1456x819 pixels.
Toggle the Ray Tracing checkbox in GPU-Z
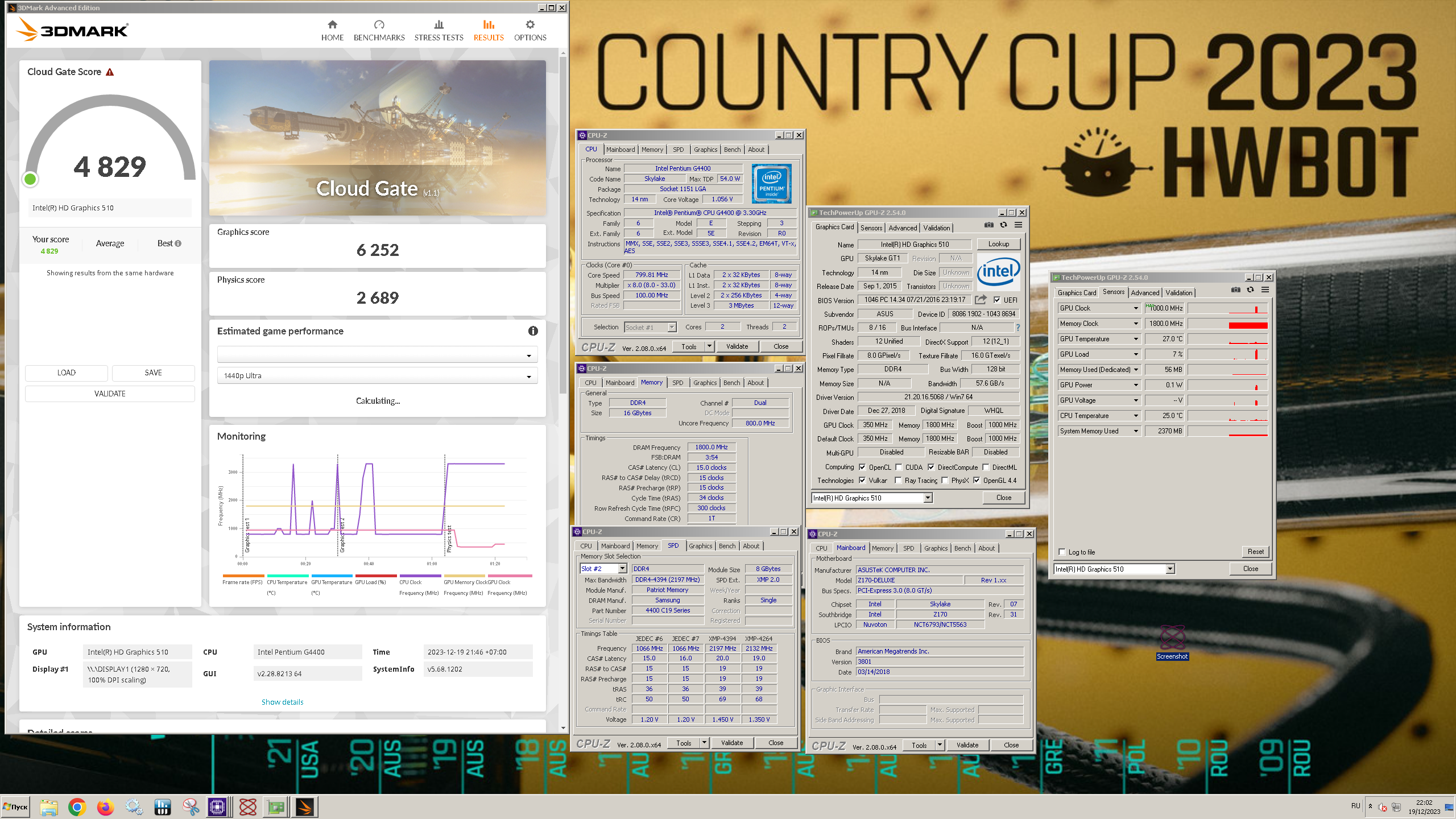[x=898, y=481]
